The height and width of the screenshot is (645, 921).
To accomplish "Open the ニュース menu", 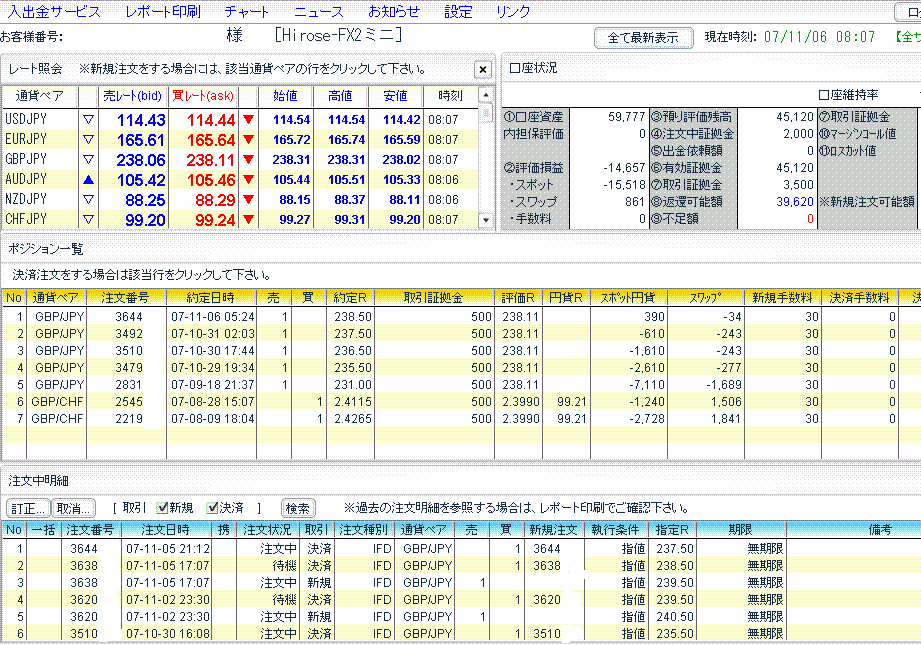I will [318, 11].
